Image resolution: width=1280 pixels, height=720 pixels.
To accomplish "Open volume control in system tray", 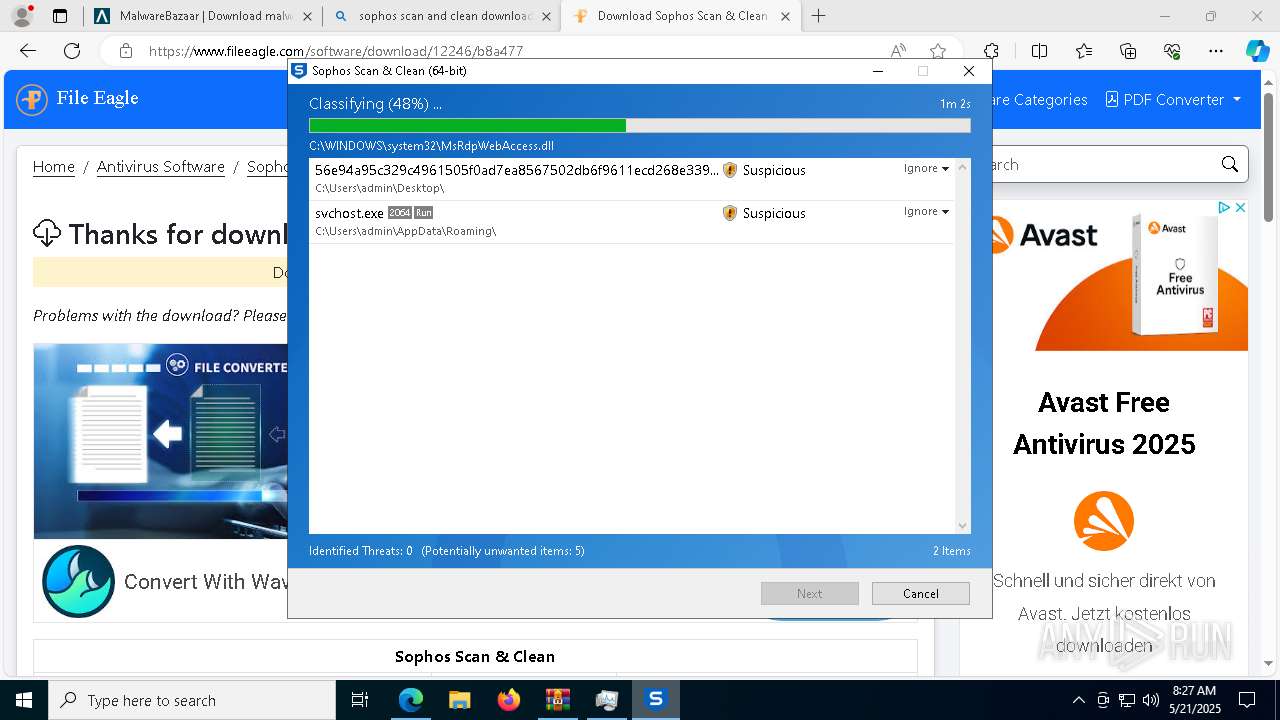I will click(x=1150, y=700).
